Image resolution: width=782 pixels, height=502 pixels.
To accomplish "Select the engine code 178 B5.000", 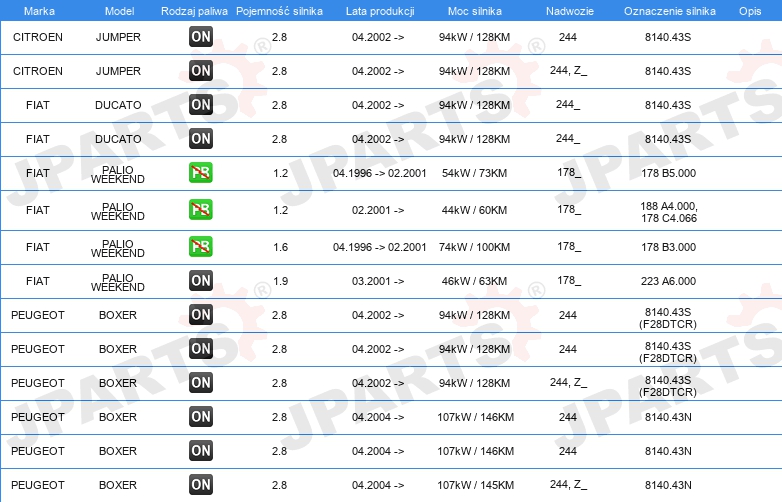I will click(668, 173).
